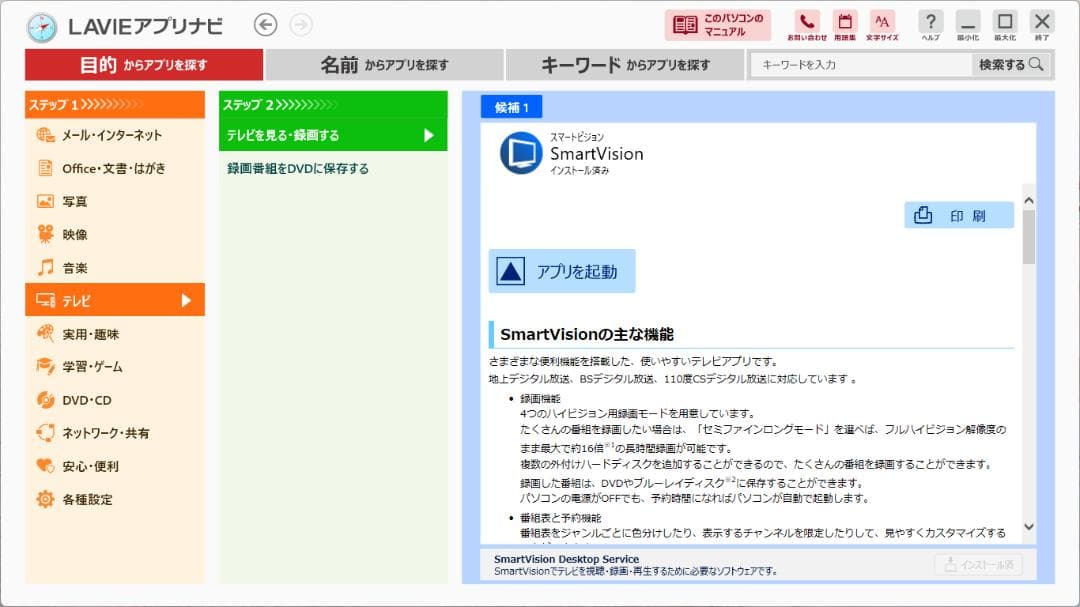The width and height of the screenshot is (1080, 607).
Task: Switch to the キーワードからアプリを探す tab
Action: click(x=626, y=63)
